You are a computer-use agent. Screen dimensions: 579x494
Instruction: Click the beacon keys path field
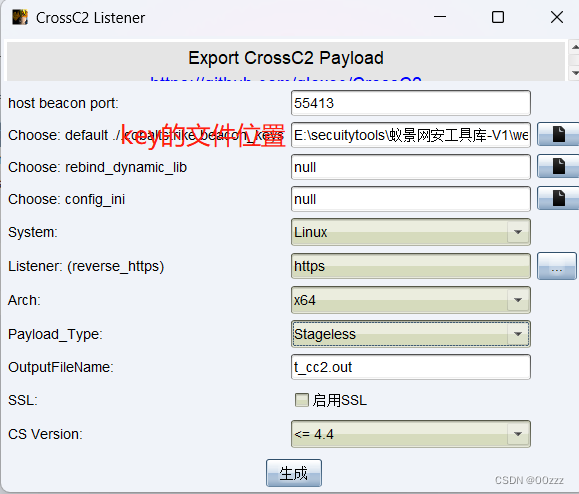point(411,135)
